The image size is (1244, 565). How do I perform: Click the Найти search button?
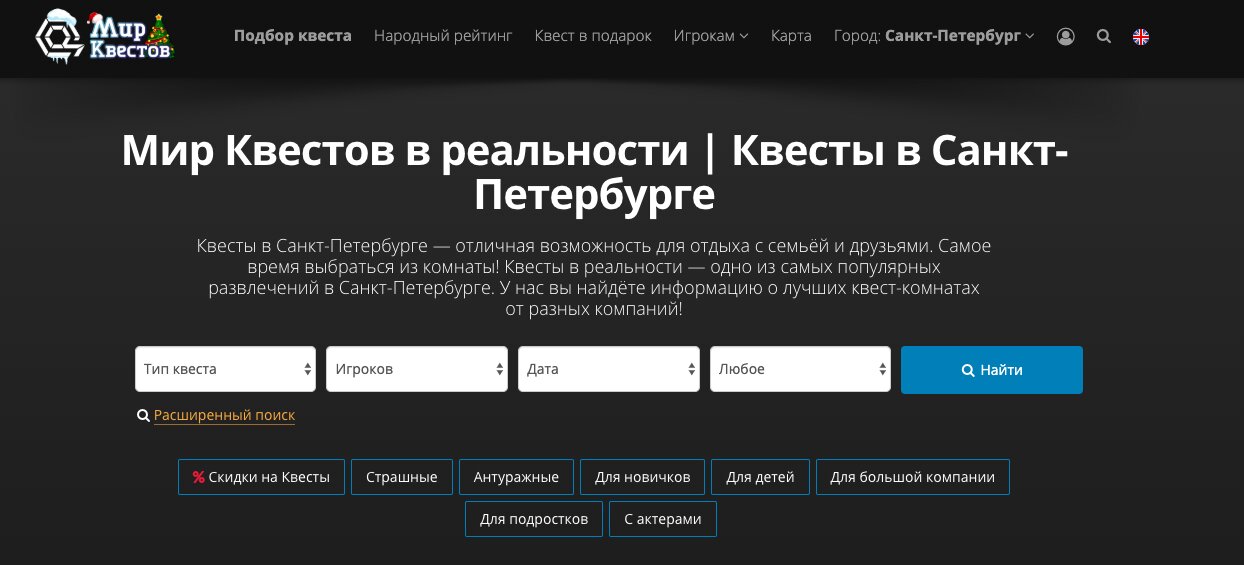(992, 370)
